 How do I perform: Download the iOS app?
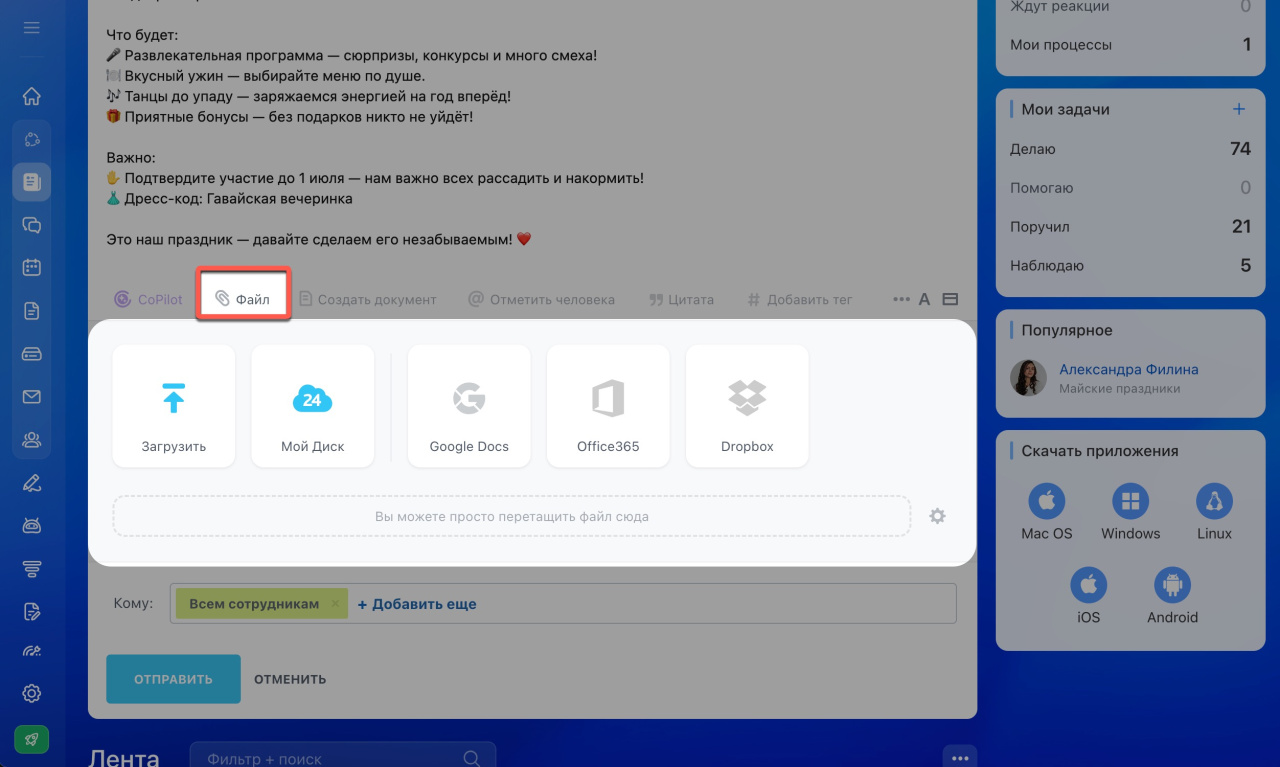click(x=1089, y=596)
